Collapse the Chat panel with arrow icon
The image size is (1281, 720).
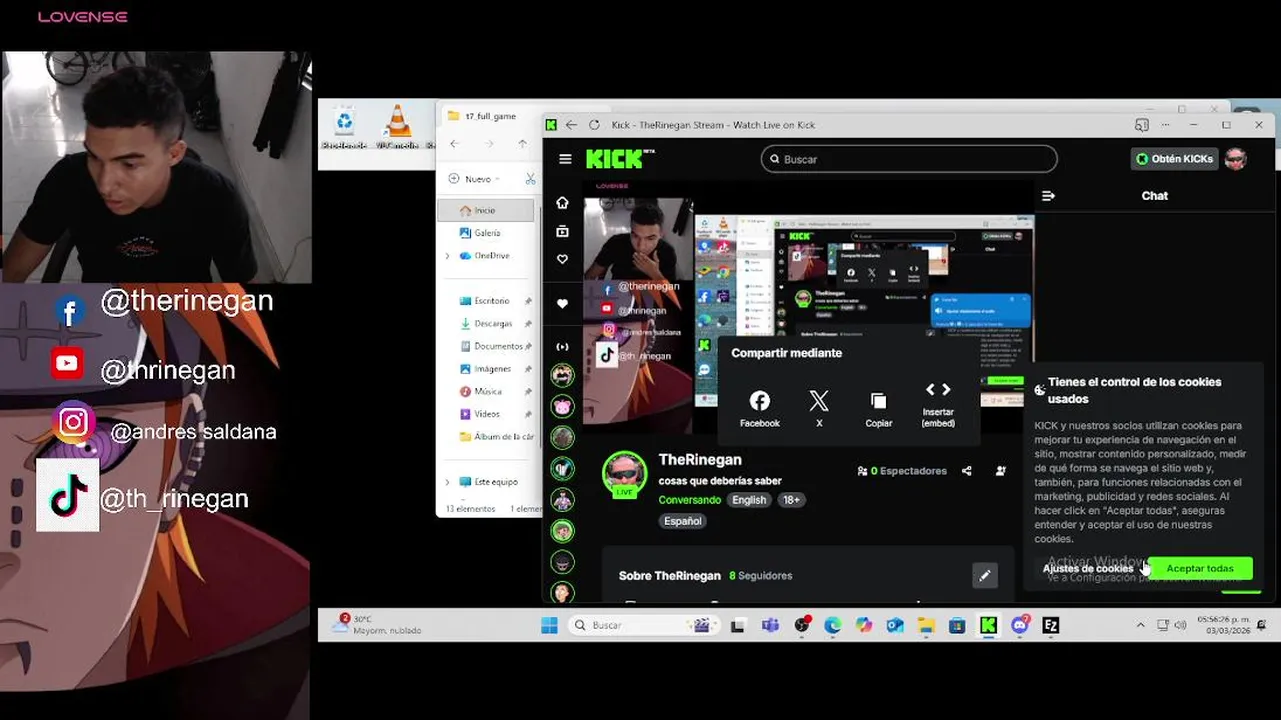pos(1048,196)
